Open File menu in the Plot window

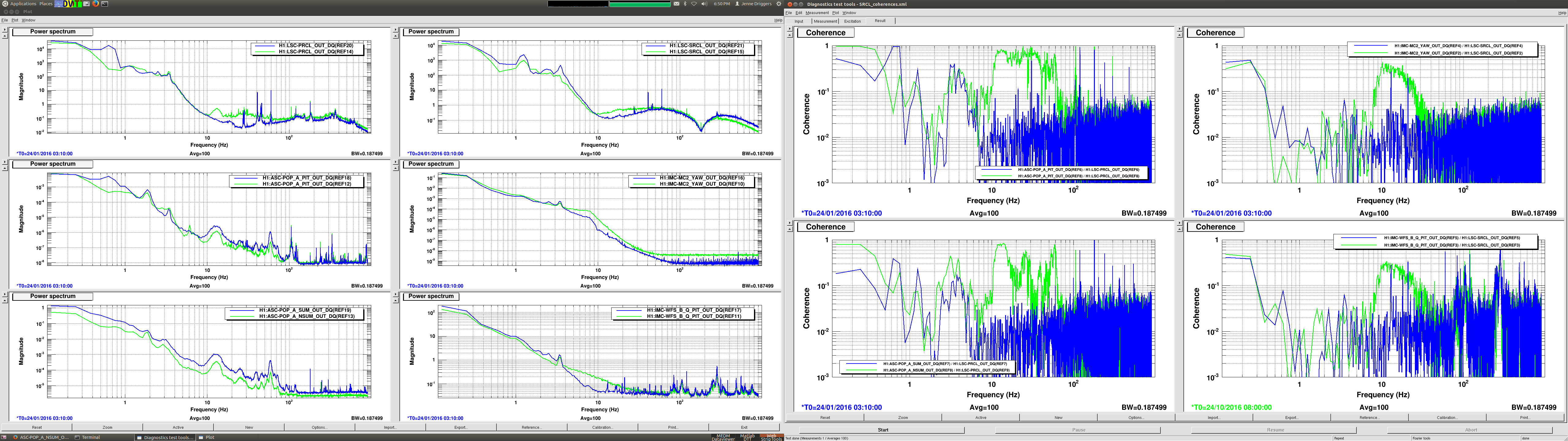(5, 20)
